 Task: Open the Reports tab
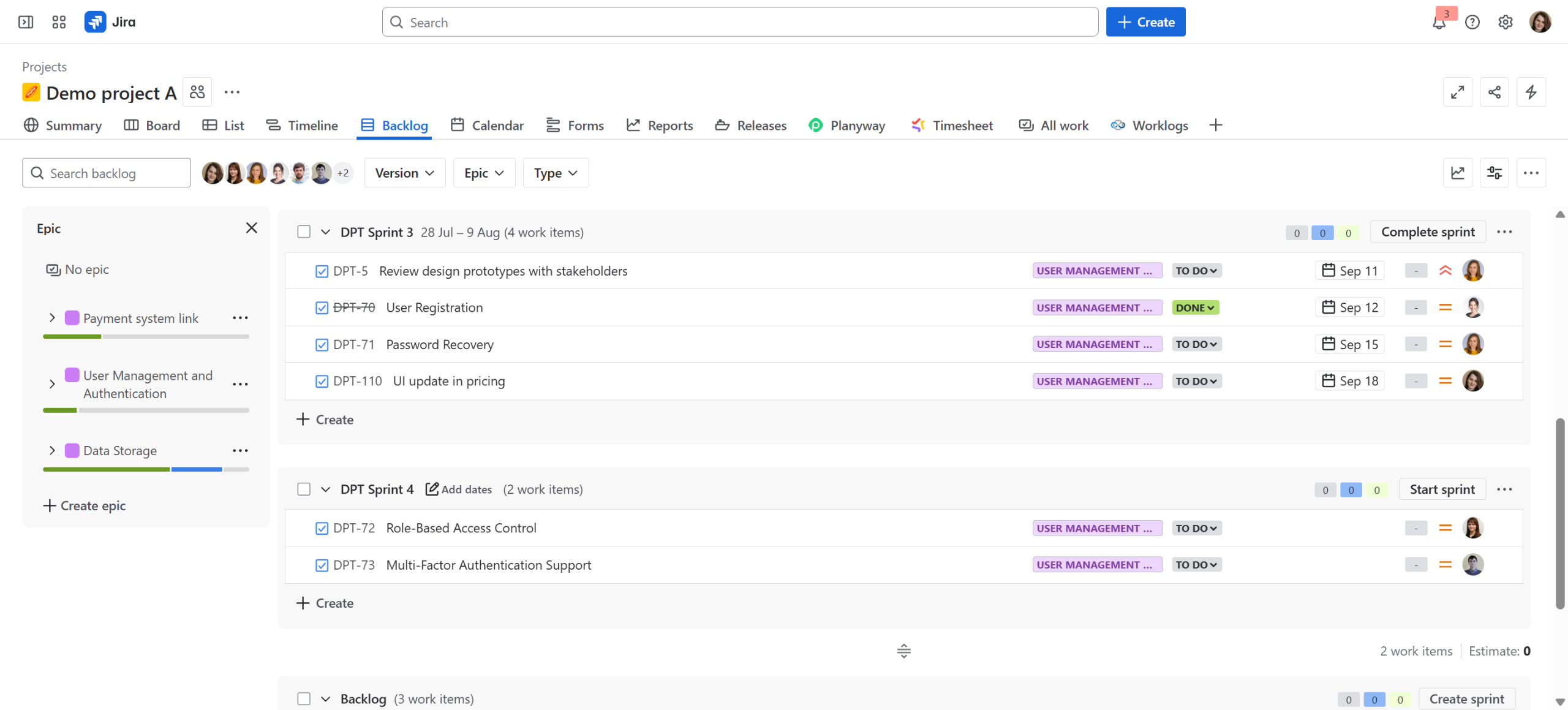660,125
